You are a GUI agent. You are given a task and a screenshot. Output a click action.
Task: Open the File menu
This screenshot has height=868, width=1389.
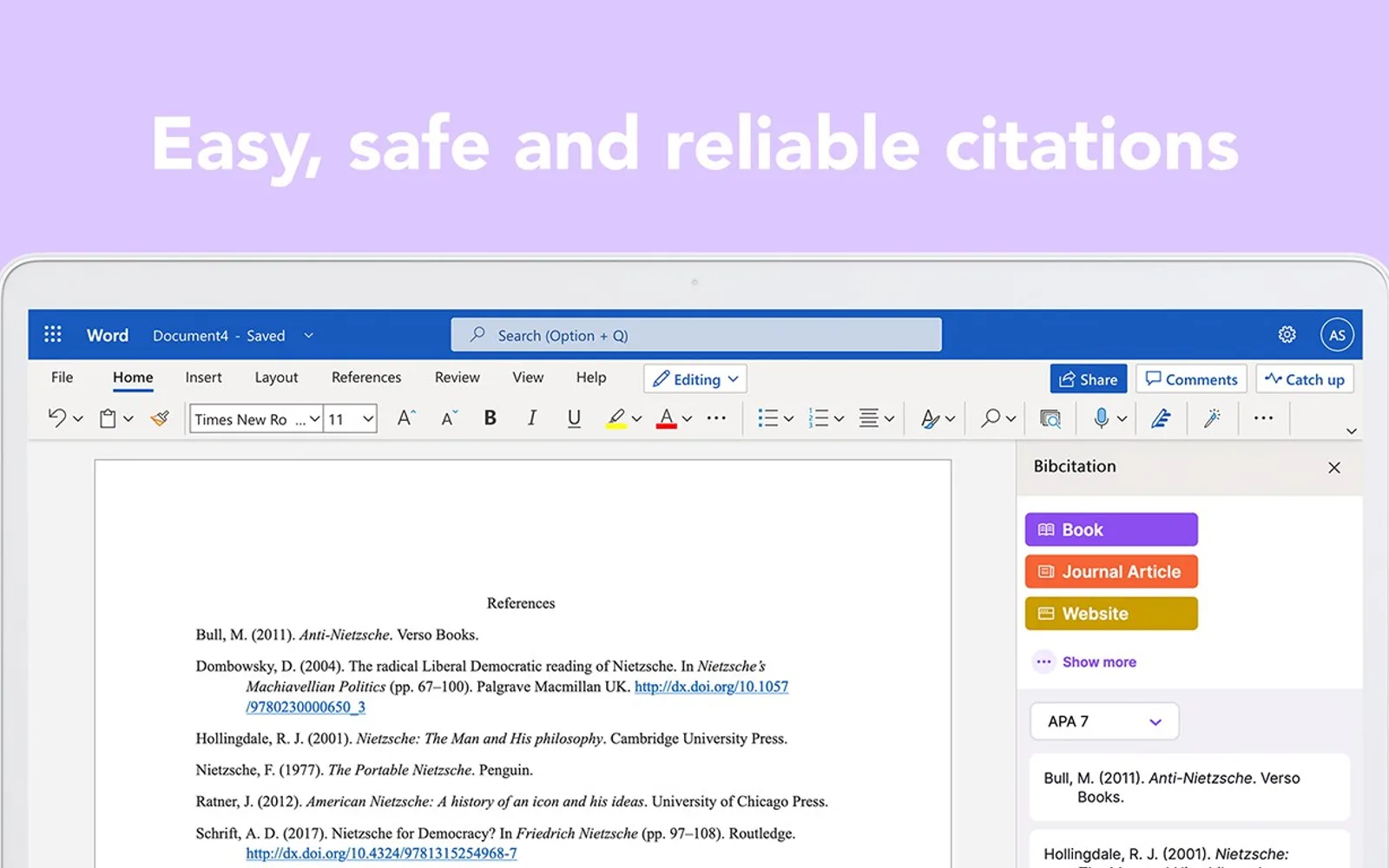(62, 378)
